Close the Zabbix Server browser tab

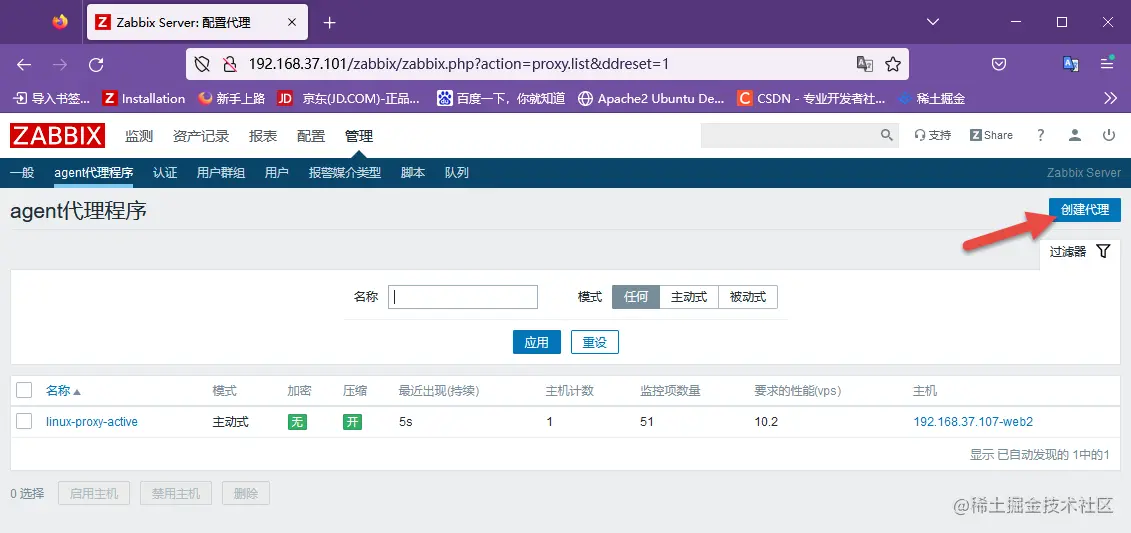point(292,22)
